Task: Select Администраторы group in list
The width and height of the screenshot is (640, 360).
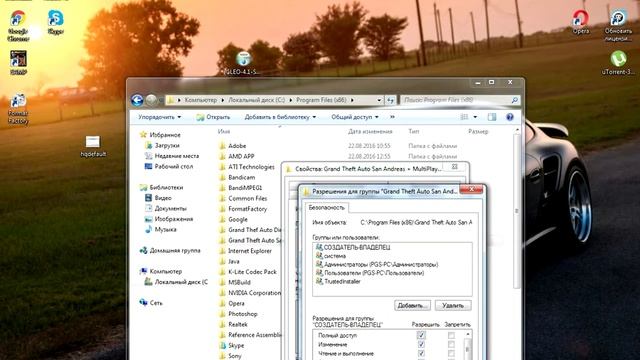Action: (x=377, y=264)
